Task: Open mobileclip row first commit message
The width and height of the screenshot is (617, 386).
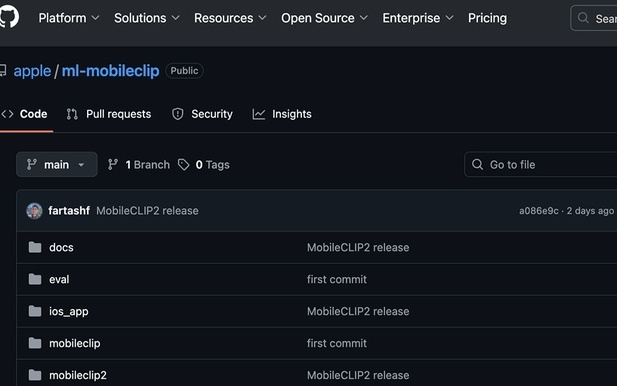Action: tap(337, 343)
